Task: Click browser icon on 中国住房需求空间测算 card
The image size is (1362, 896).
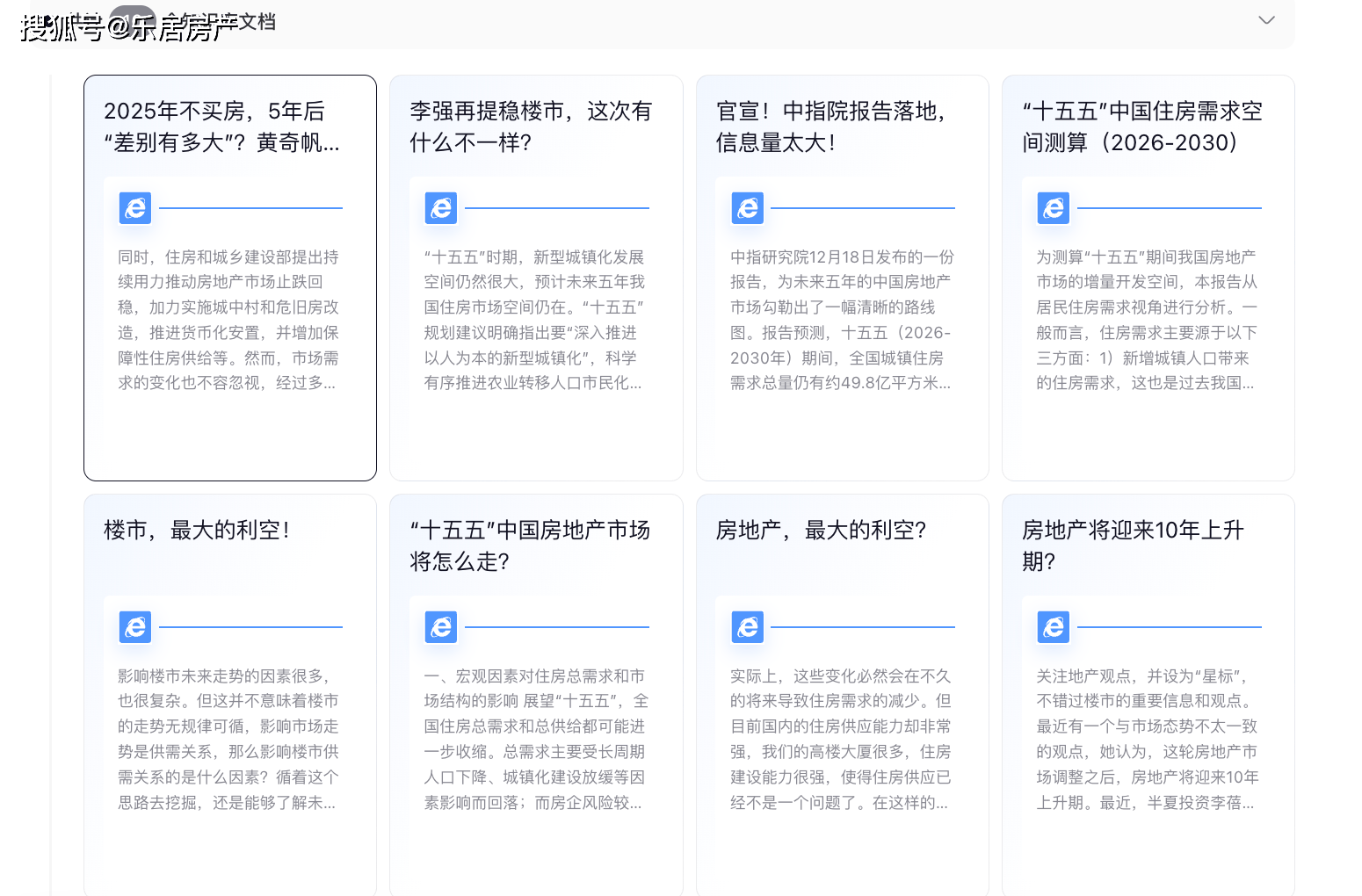Action: tap(1054, 208)
